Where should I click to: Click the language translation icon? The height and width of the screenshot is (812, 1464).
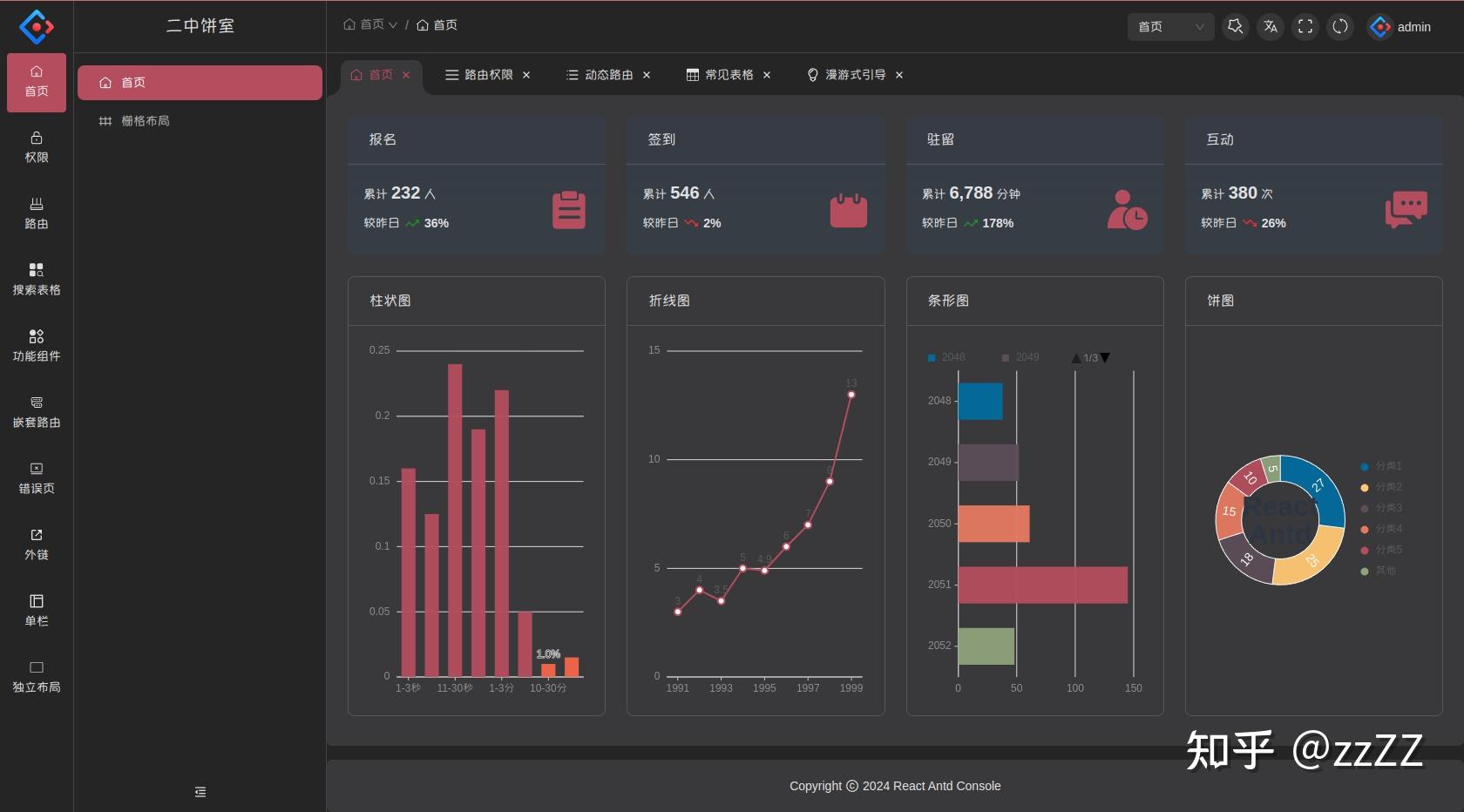1271,26
